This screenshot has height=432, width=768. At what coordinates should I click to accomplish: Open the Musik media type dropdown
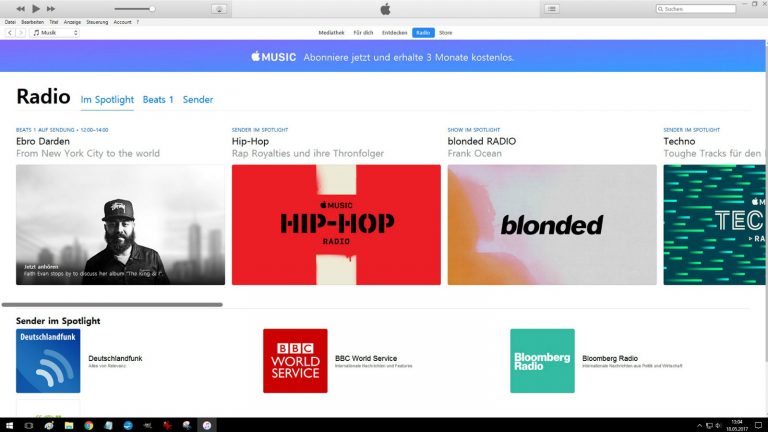click(x=54, y=33)
